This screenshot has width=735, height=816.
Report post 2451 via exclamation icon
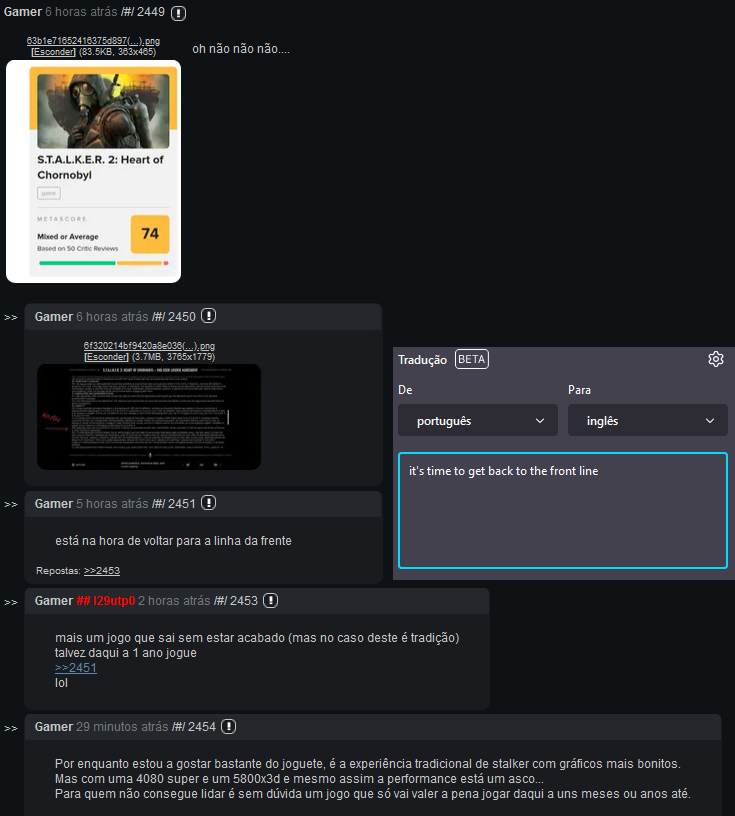(209, 503)
